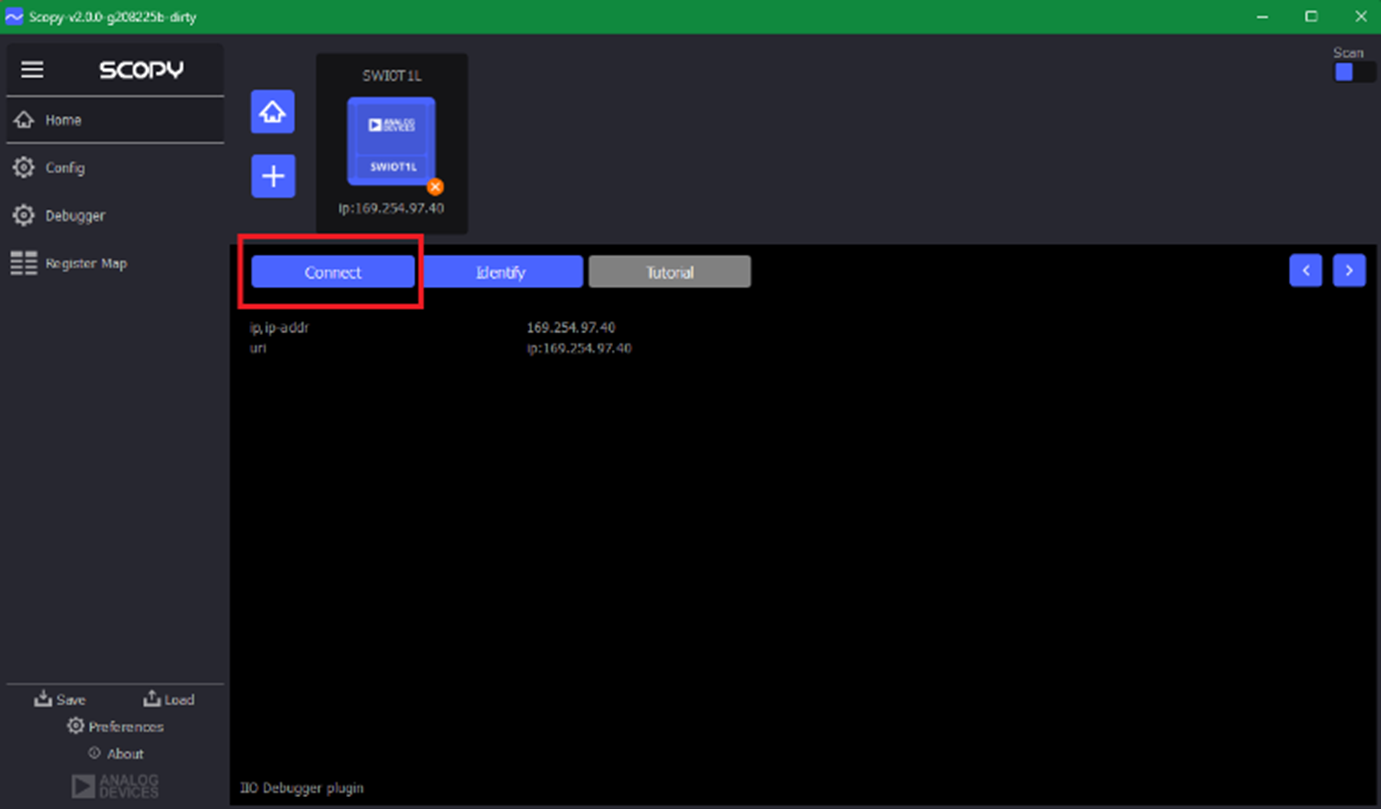Go to previous device with left arrow
Image resolution: width=1381 pixels, height=809 pixels.
tap(1306, 270)
